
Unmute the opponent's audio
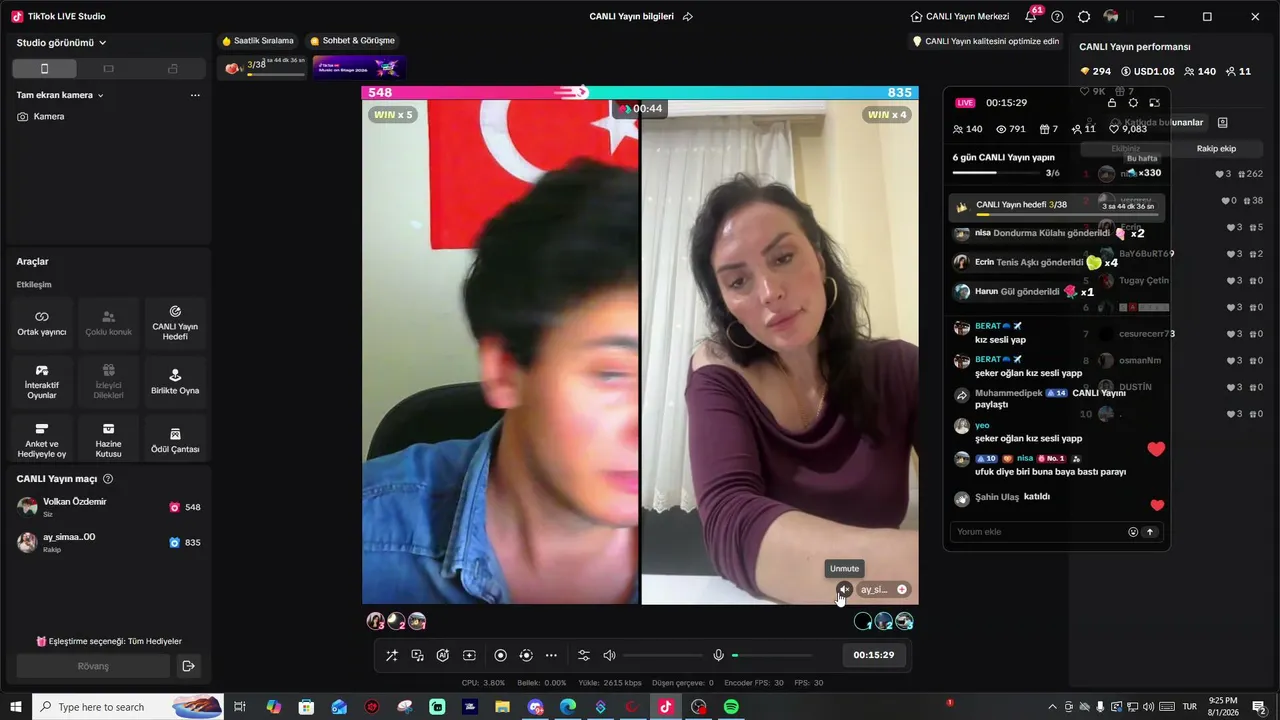click(x=845, y=589)
